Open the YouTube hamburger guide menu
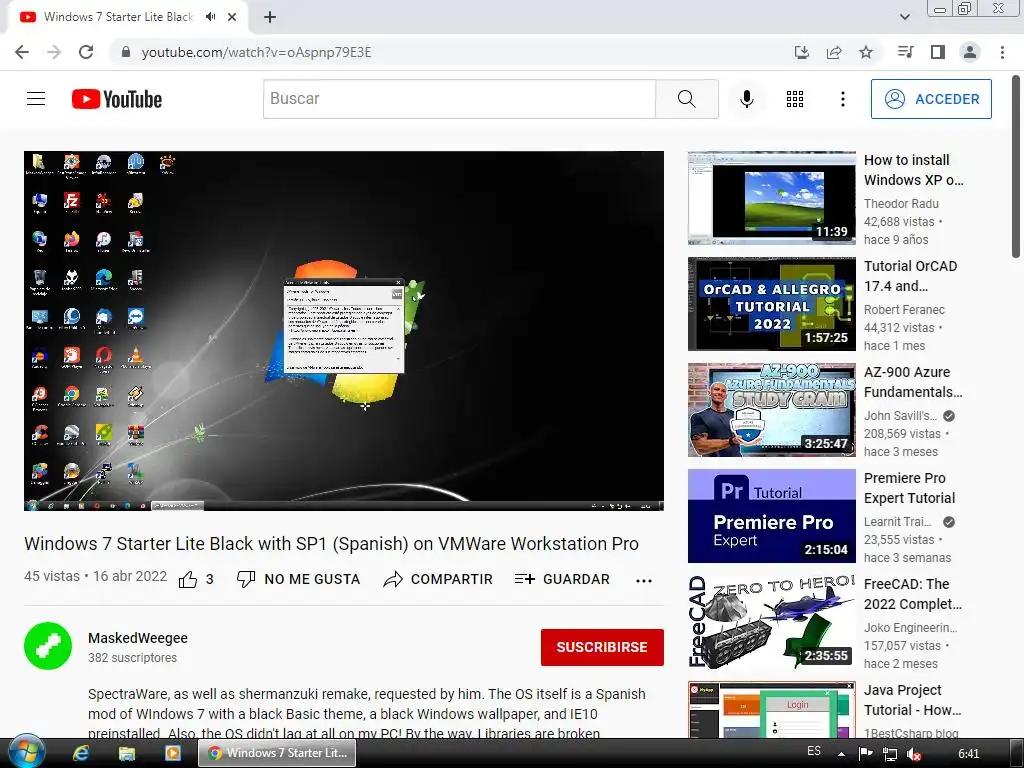The image size is (1024, 768). (x=36, y=99)
